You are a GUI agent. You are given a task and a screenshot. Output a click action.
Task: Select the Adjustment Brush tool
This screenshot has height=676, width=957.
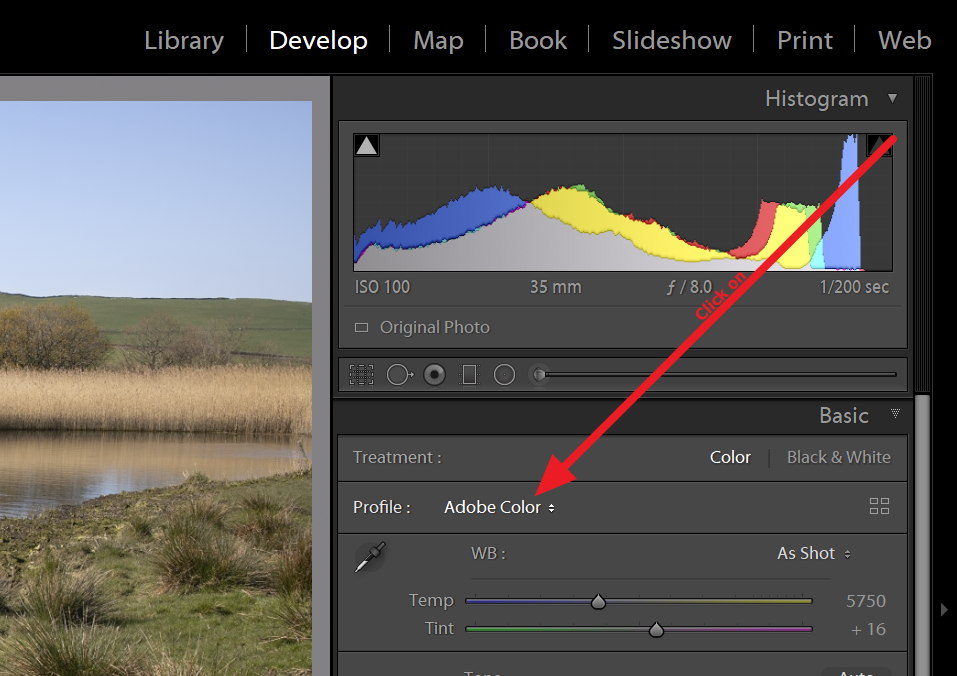click(x=538, y=374)
